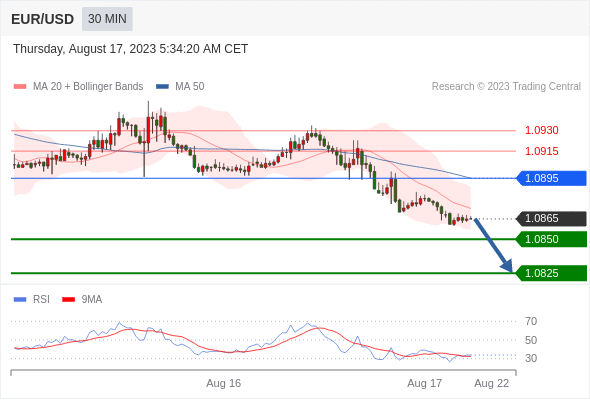The width and height of the screenshot is (590, 400).
Task: Click the blue 1.0895 pivot price tag
Action: click(x=551, y=178)
